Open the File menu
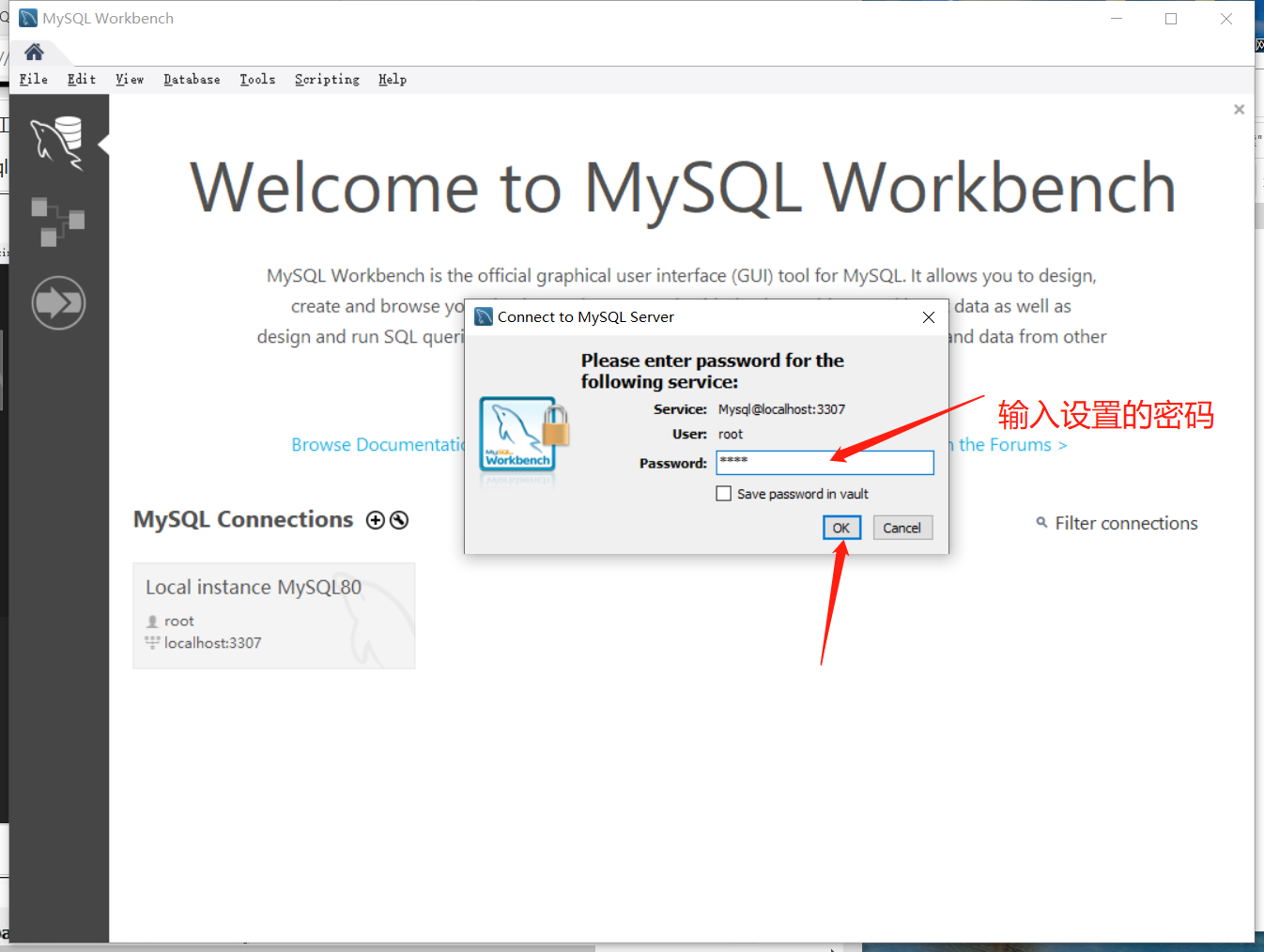 pyautogui.click(x=34, y=80)
